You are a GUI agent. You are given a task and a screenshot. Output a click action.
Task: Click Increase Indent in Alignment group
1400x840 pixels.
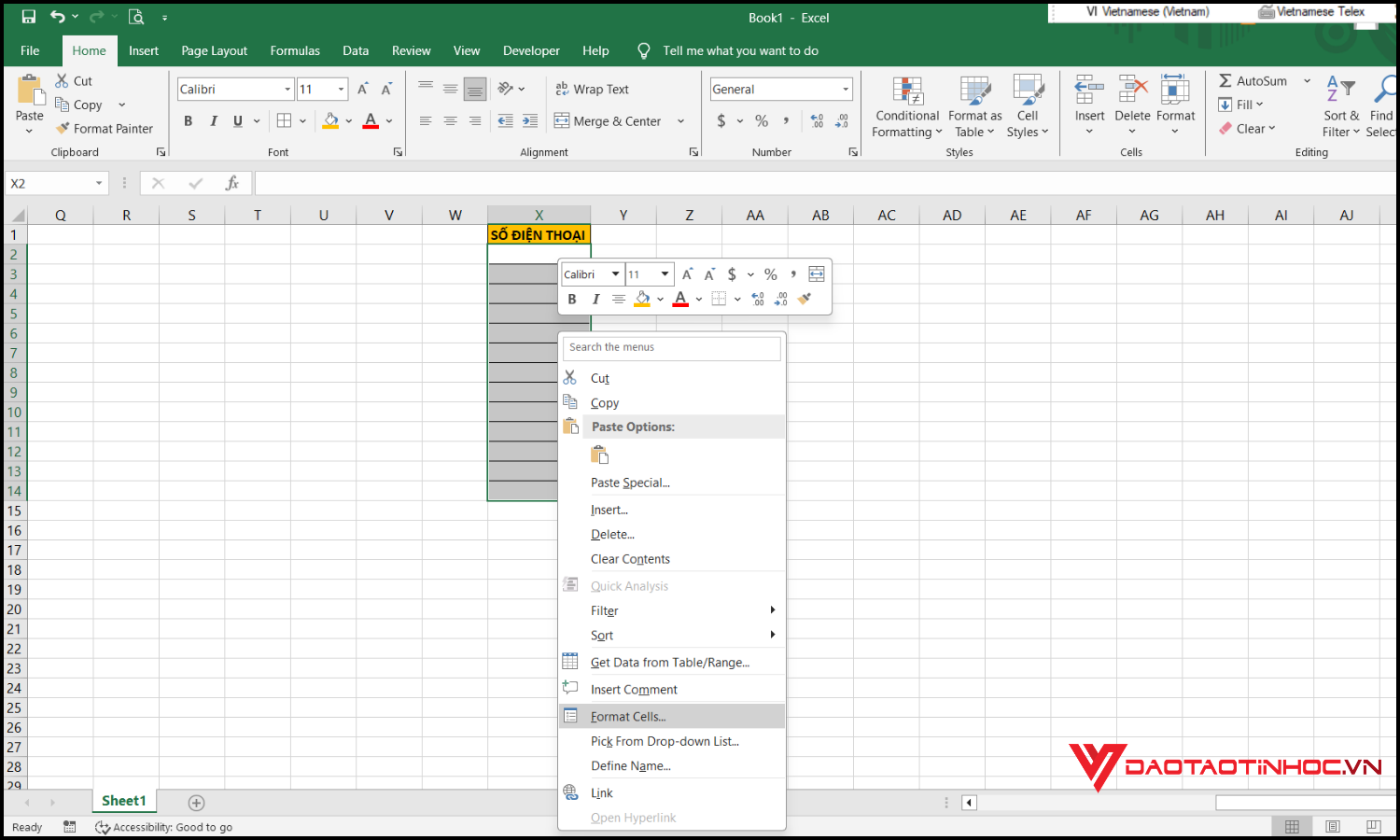[x=530, y=121]
